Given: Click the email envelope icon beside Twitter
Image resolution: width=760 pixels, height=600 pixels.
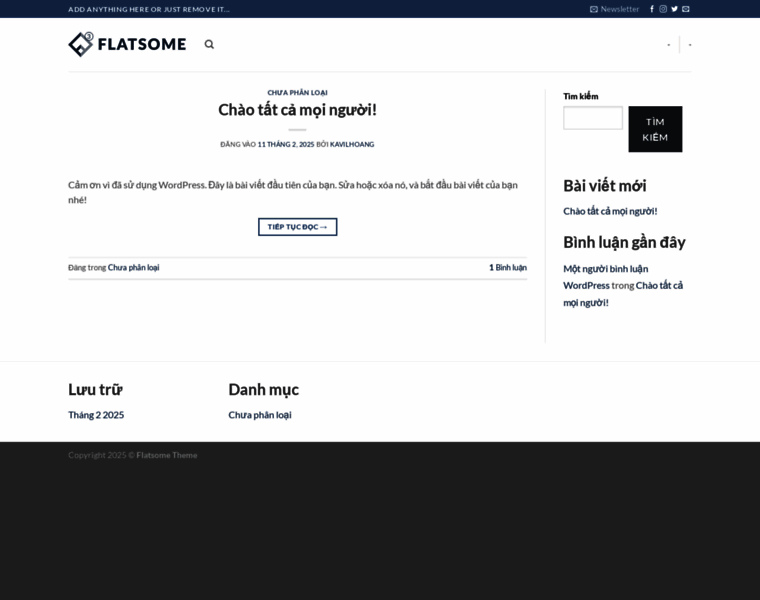Looking at the screenshot, I should pyautogui.click(x=686, y=9).
